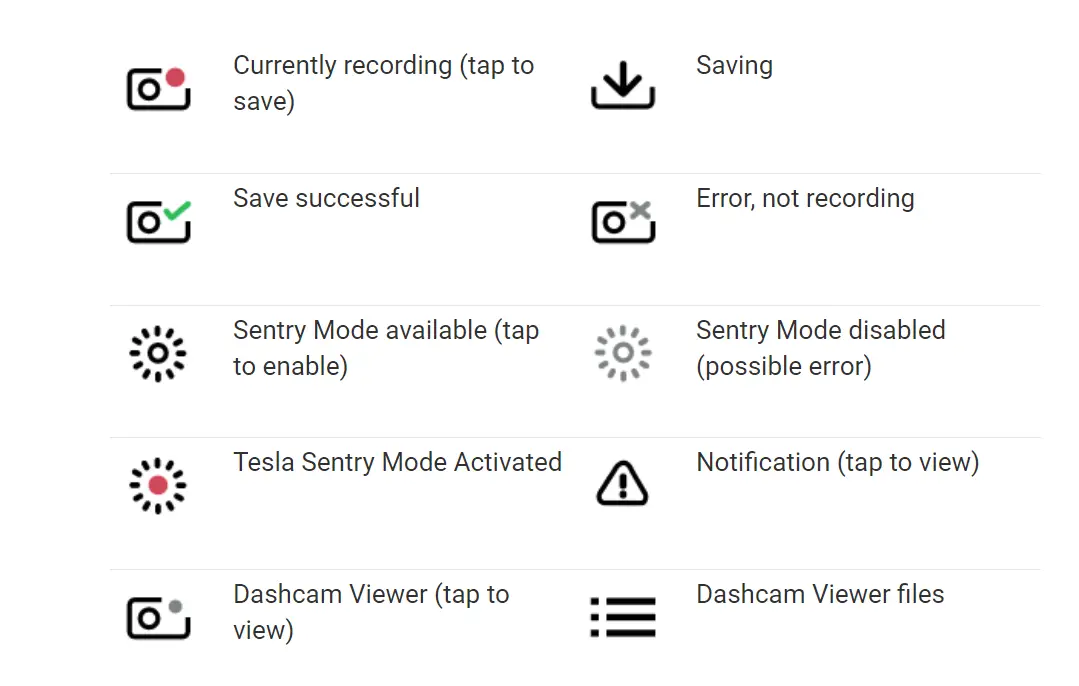Click the error not recording camera icon
Image resolution: width=1079 pixels, height=686 pixels.
[x=623, y=221]
